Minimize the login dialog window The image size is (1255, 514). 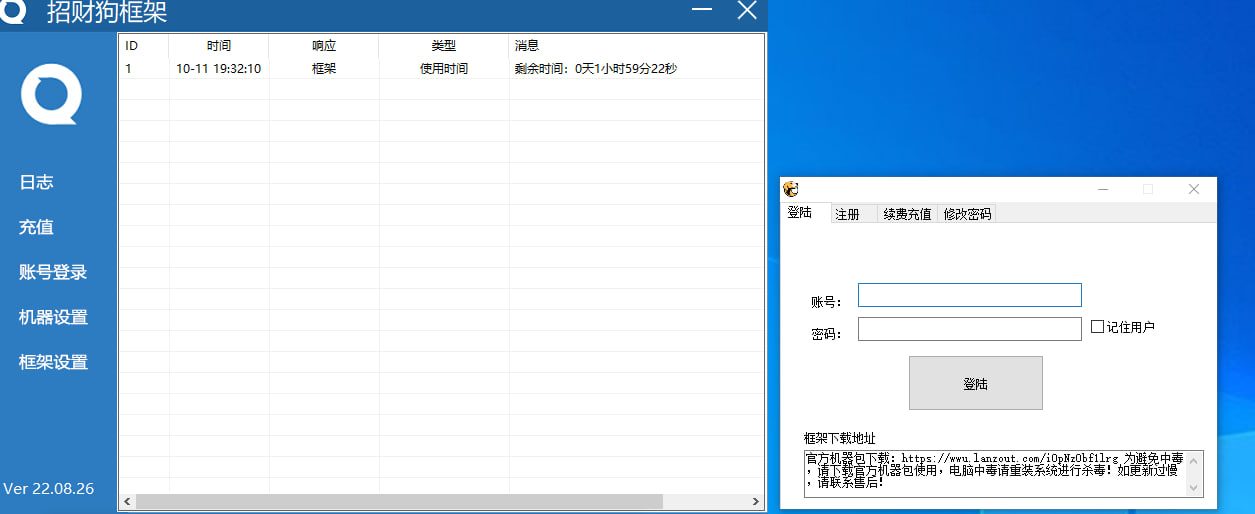coord(1103,189)
